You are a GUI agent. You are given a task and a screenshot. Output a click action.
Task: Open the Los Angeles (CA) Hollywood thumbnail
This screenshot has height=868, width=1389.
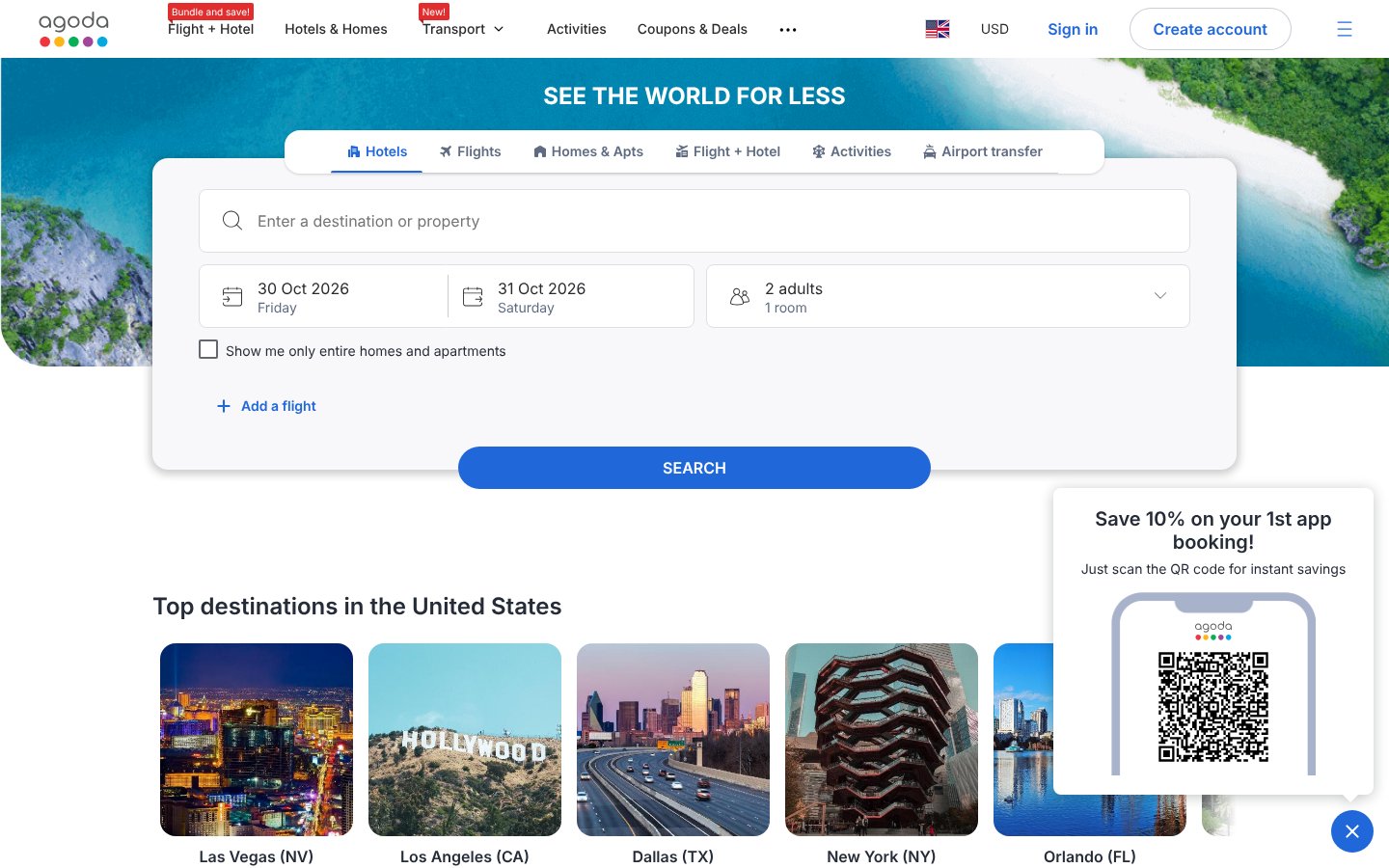(x=465, y=740)
